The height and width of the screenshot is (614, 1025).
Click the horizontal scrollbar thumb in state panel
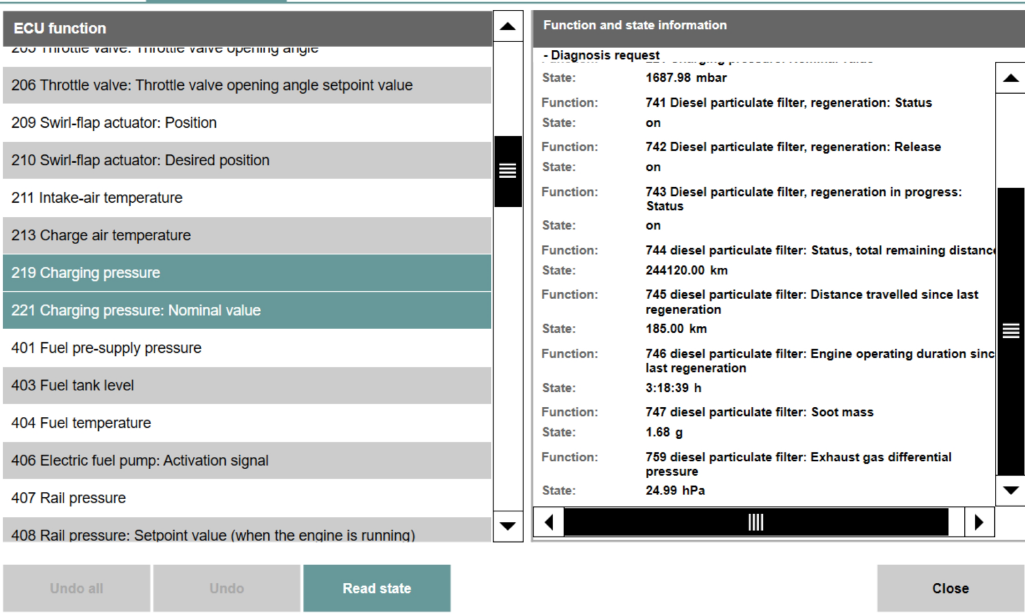tap(756, 522)
